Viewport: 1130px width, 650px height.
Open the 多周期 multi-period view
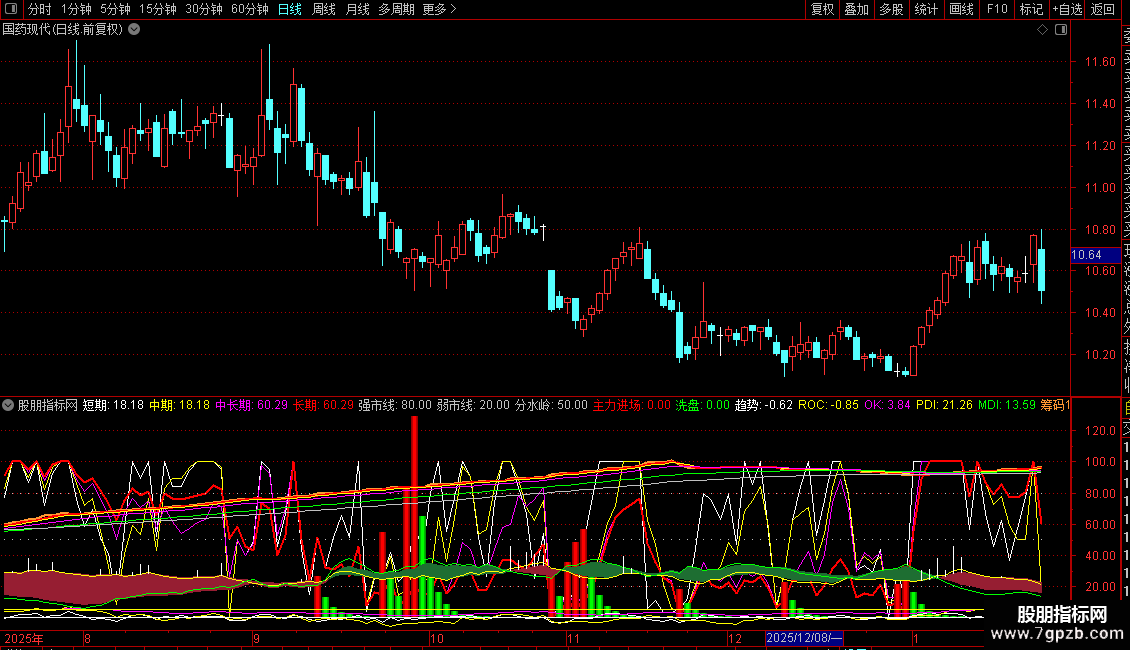pyautogui.click(x=397, y=9)
